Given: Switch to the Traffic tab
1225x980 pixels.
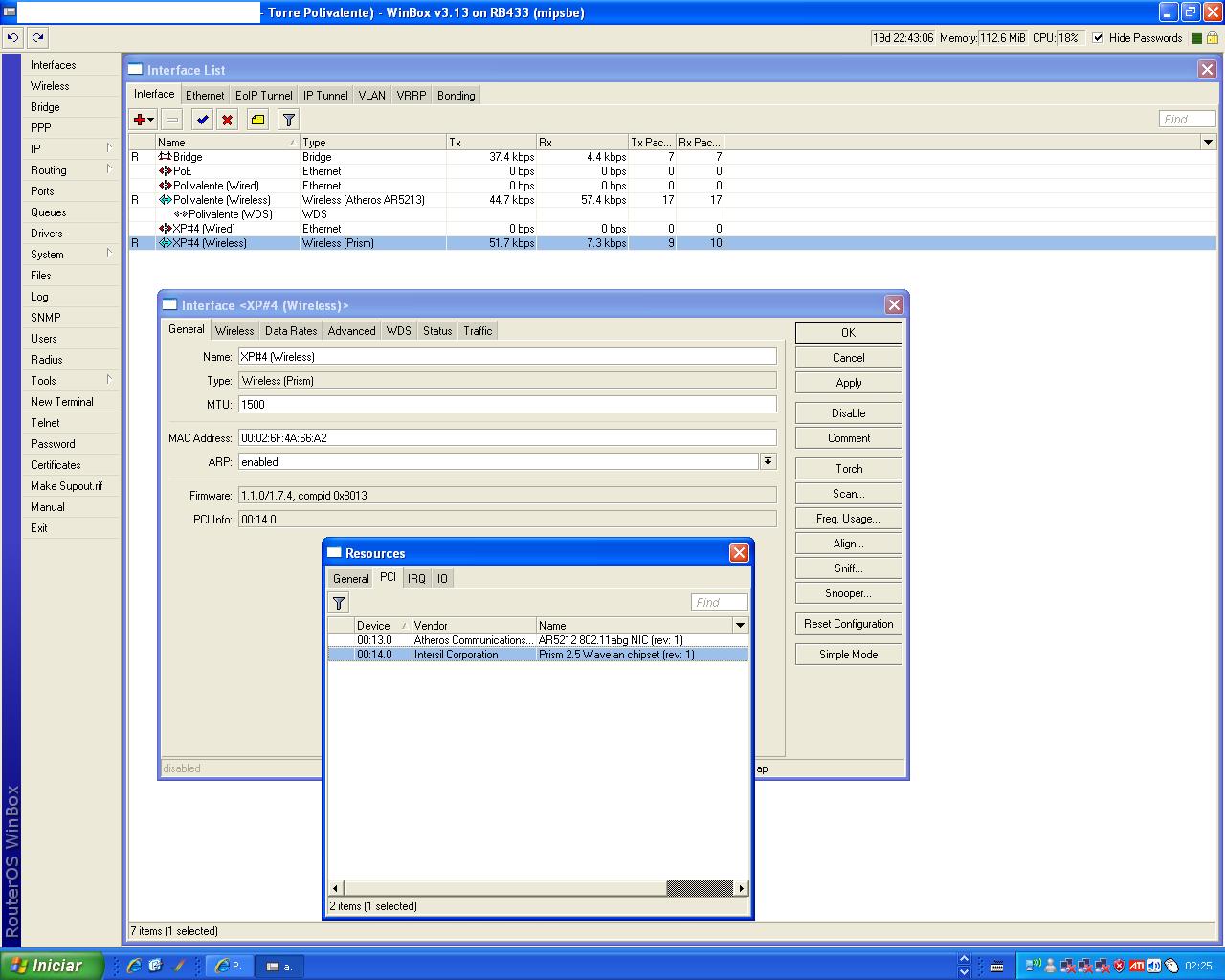Looking at the screenshot, I should point(478,331).
